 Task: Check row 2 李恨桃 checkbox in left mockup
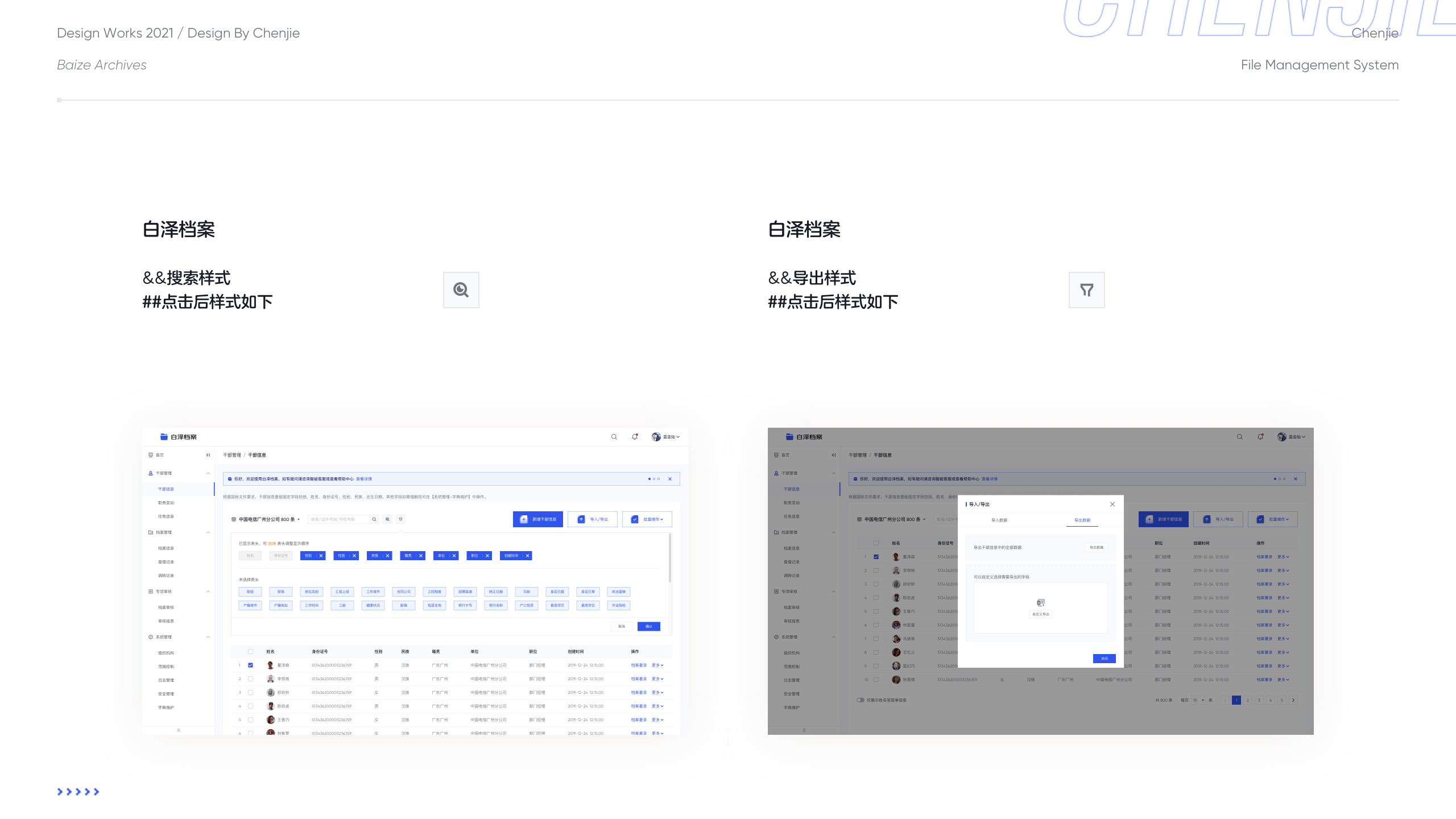[x=250, y=679]
